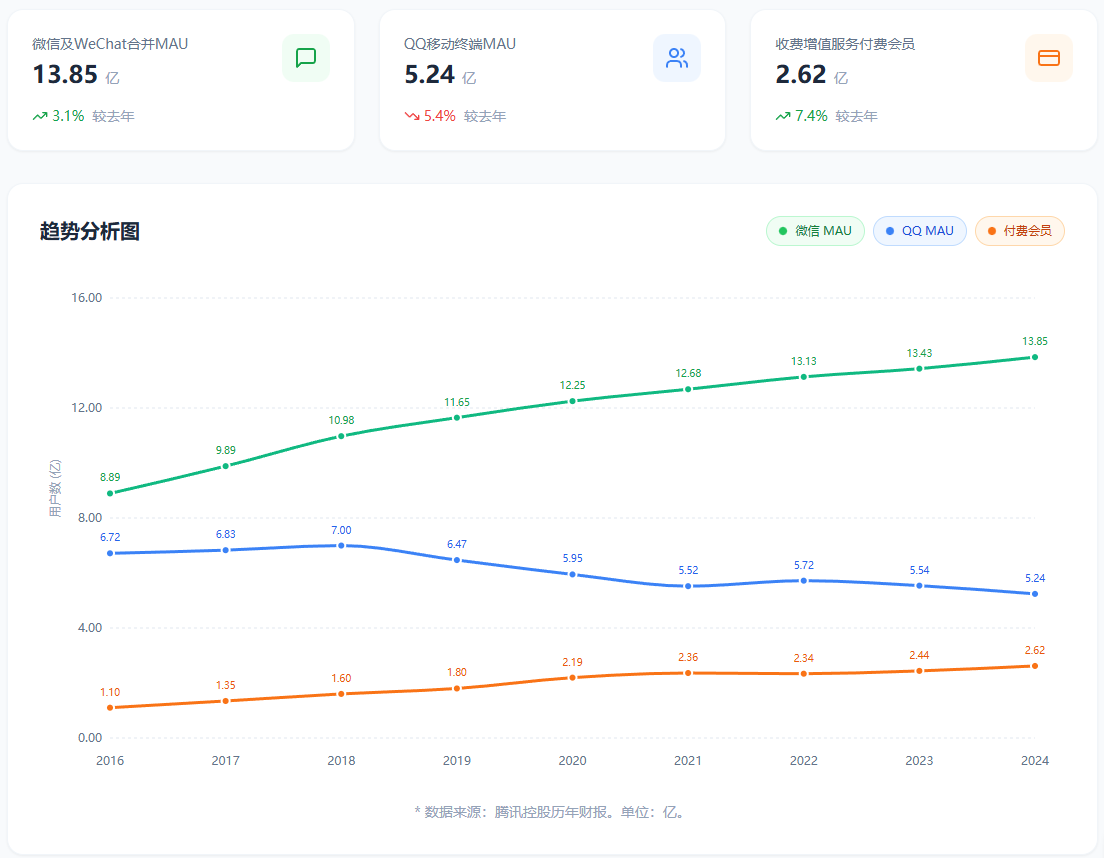Select the 2018 QQ MAU point 7.00
Screen dimensions: 1104x858
tap(341, 546)
